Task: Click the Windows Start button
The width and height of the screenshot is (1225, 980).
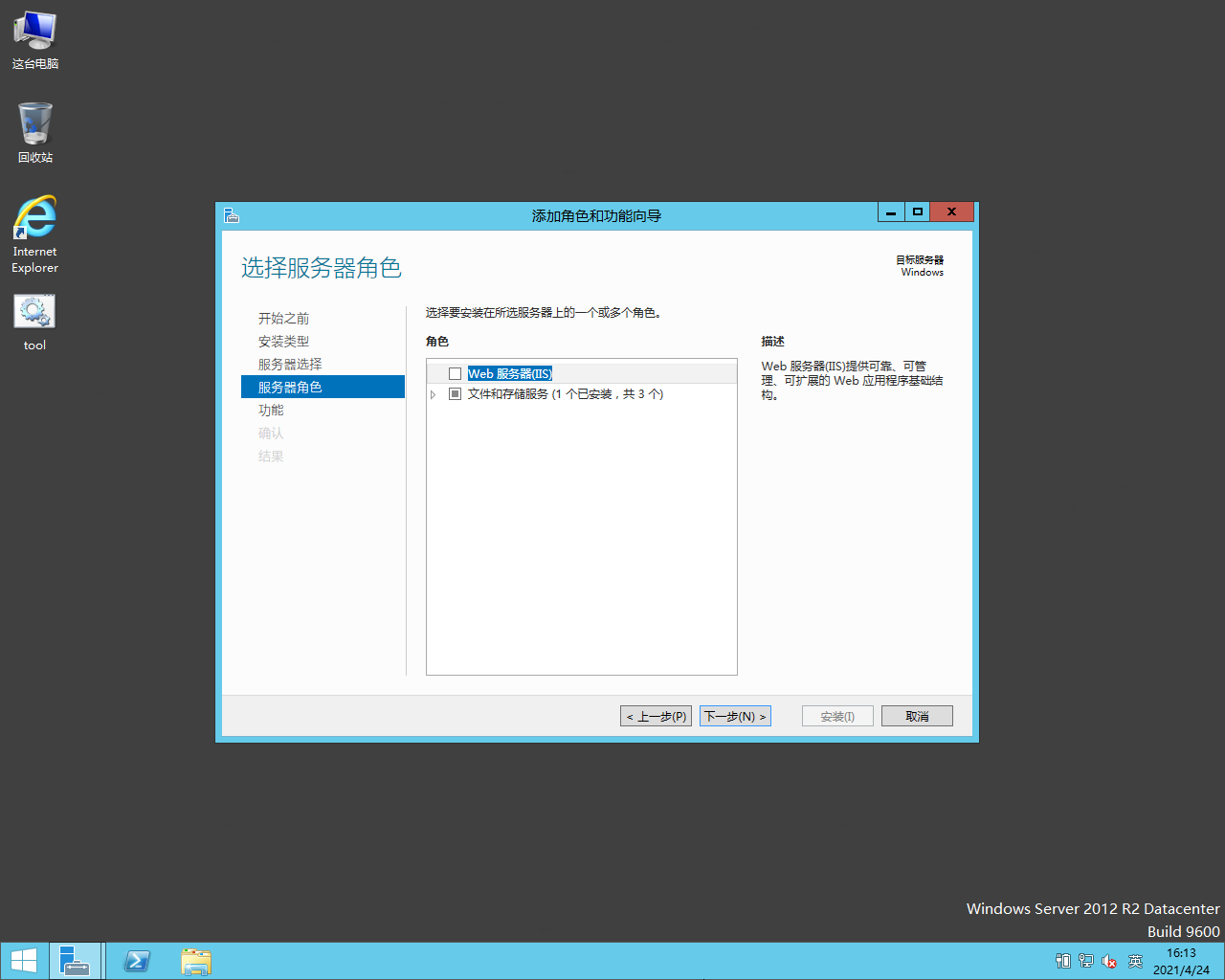Action: click(24, 961)
